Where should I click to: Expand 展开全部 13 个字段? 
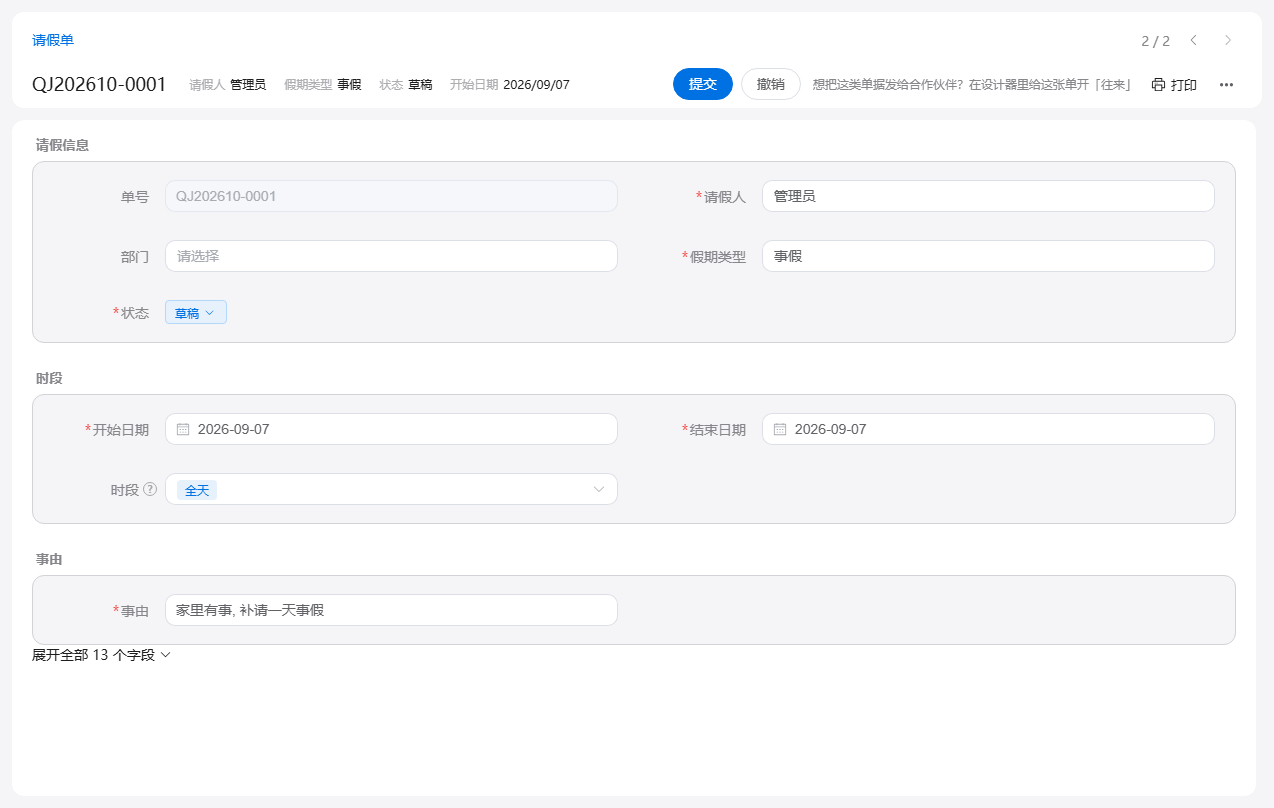coord(102,655)
